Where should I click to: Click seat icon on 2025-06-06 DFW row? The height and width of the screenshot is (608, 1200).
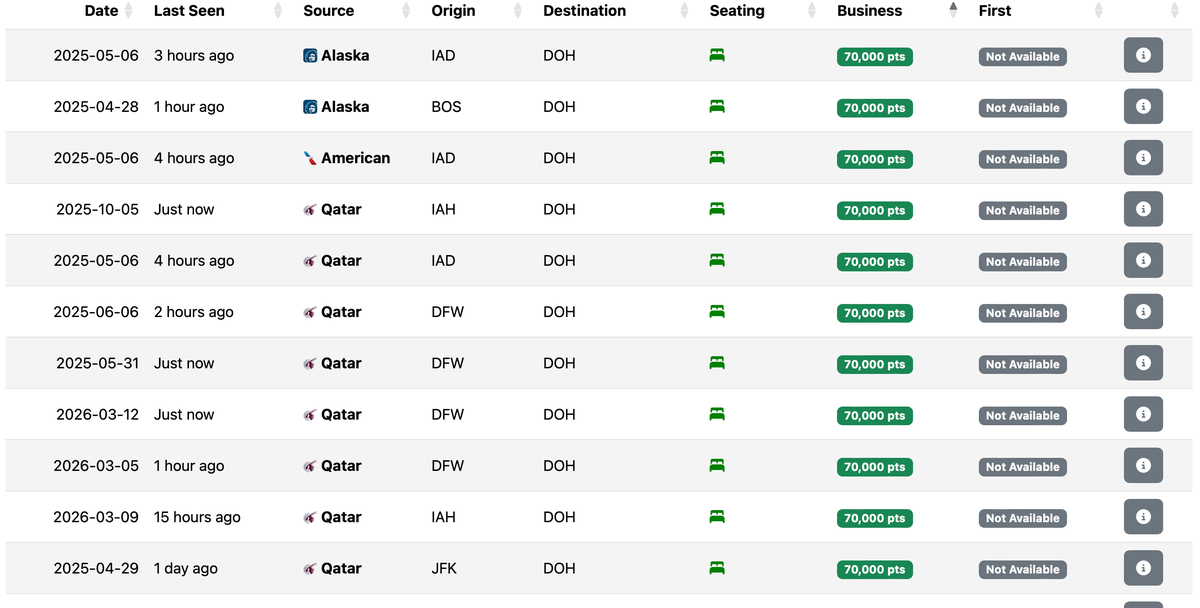click(717, 312)
